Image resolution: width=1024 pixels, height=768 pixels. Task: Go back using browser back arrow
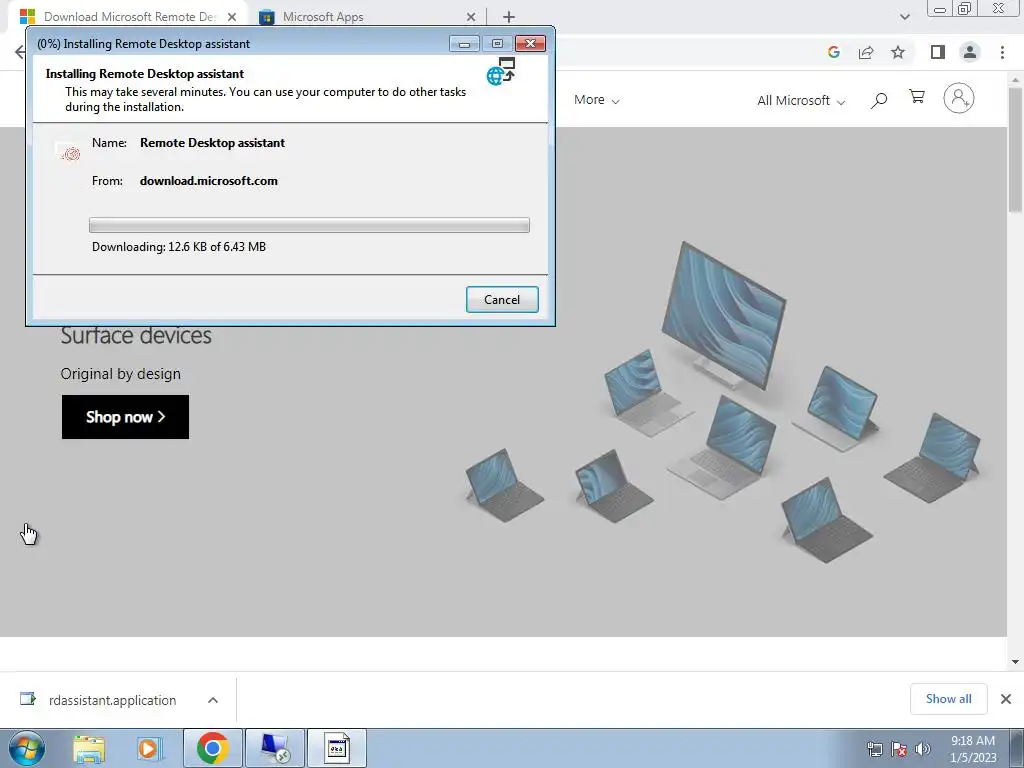coord(20,52)
